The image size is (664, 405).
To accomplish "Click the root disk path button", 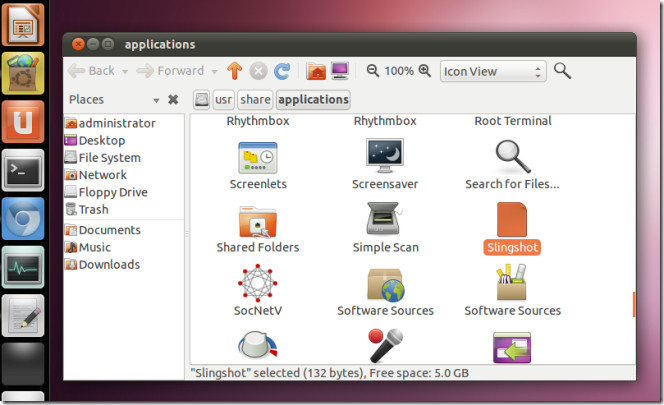I will (202, 100).
